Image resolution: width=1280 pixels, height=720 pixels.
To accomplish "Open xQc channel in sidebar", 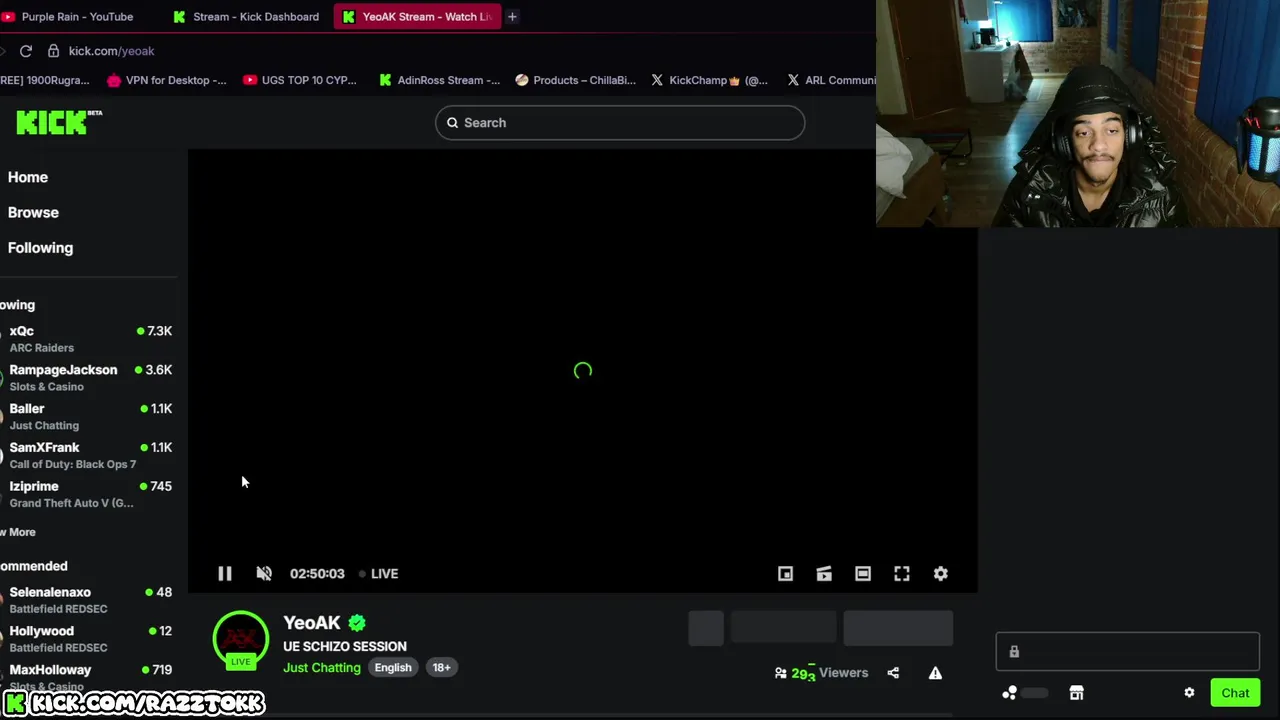I will point(88,339).
